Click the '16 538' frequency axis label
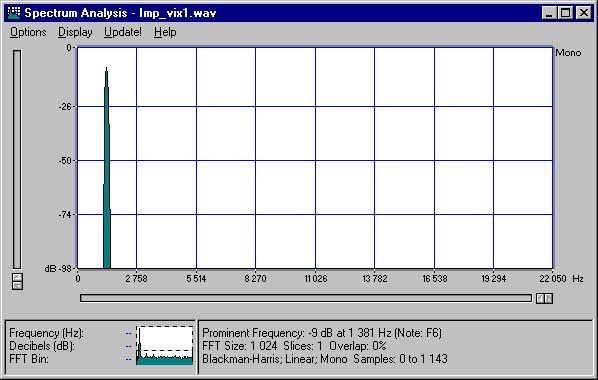 coord(434,279)
